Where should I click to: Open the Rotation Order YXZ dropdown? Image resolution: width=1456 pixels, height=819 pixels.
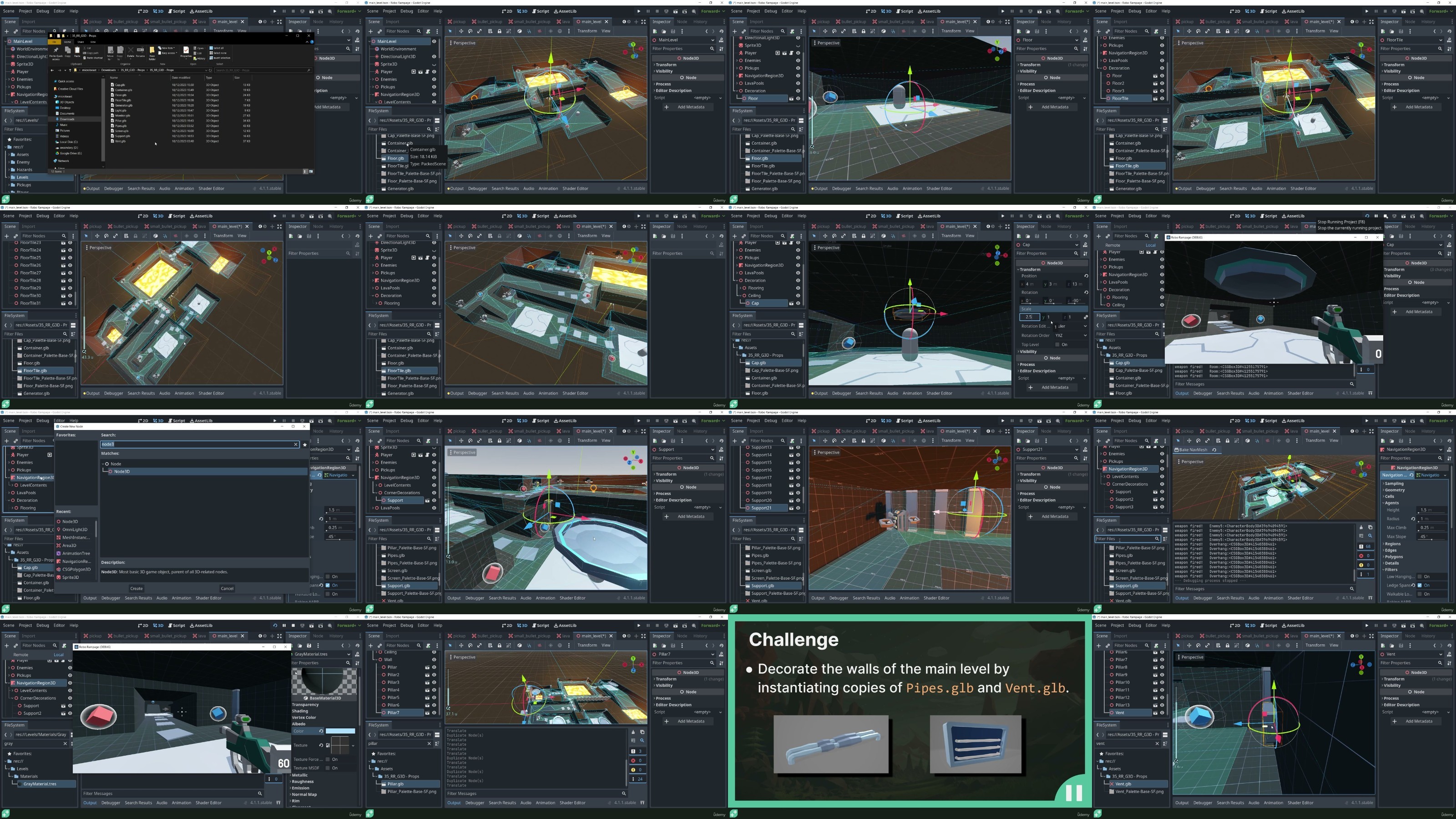tap(1071, 335)
